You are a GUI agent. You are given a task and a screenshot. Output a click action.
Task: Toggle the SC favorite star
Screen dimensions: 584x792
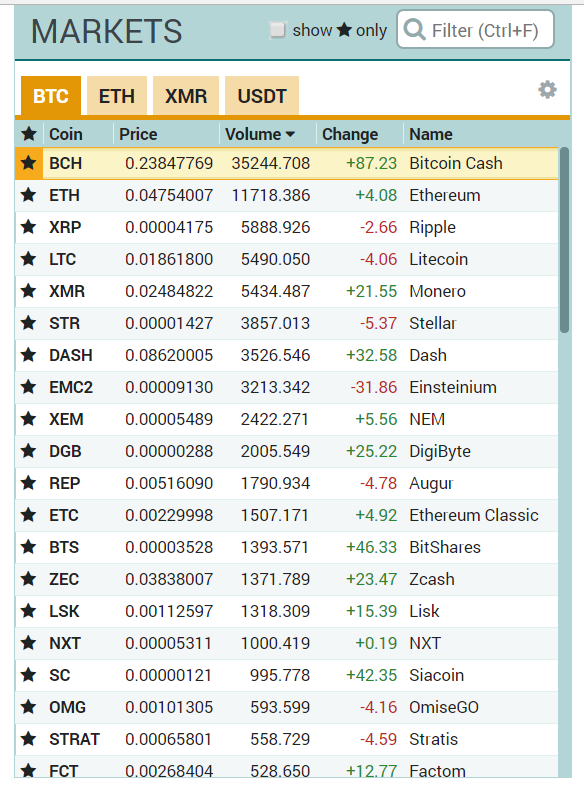click(x=29, y=675)
